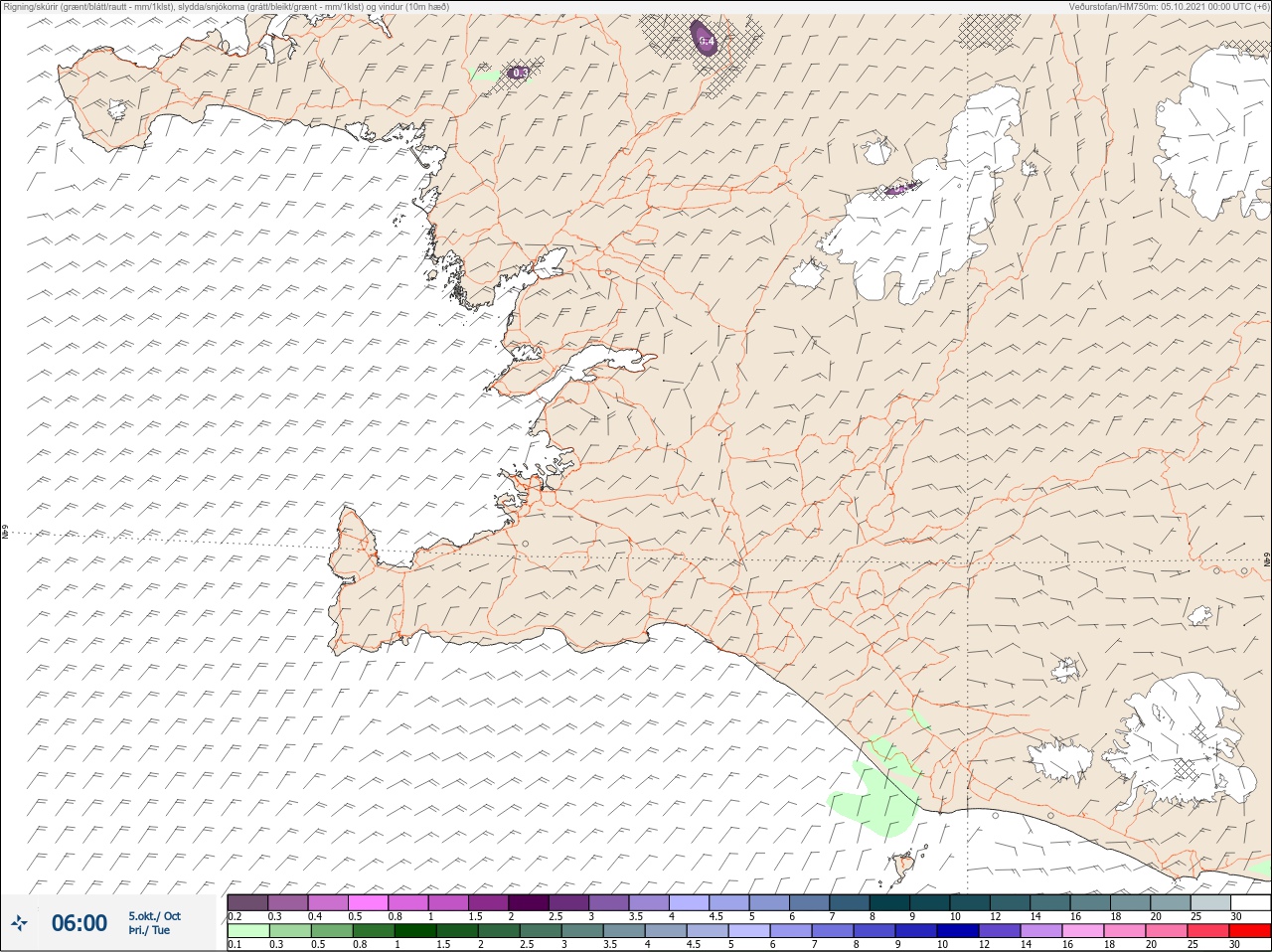Click lower legend dark green swatch between 1 and 1.5

click(413, 931)
